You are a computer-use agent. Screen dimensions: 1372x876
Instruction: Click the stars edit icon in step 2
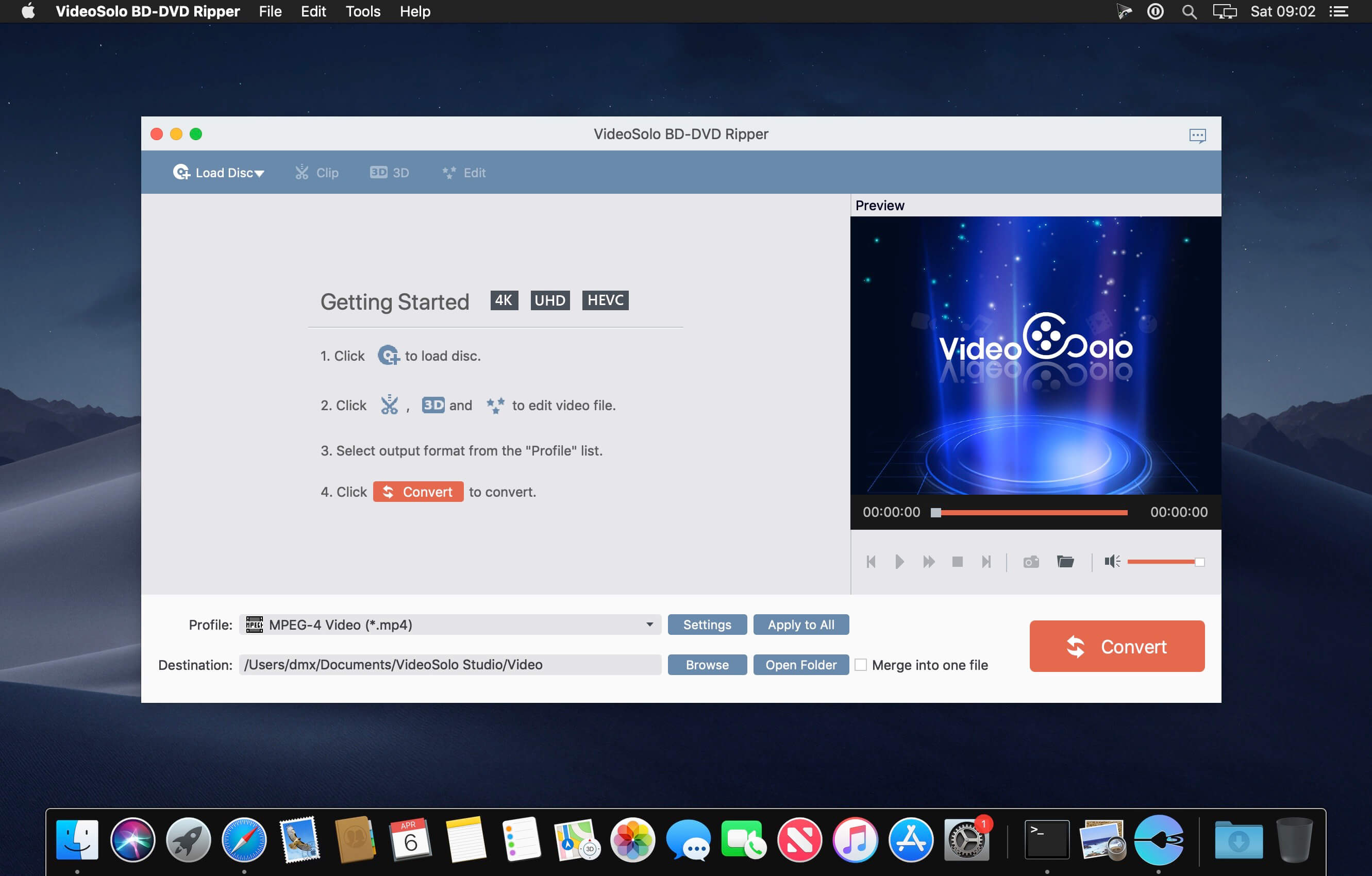(495, 405)
